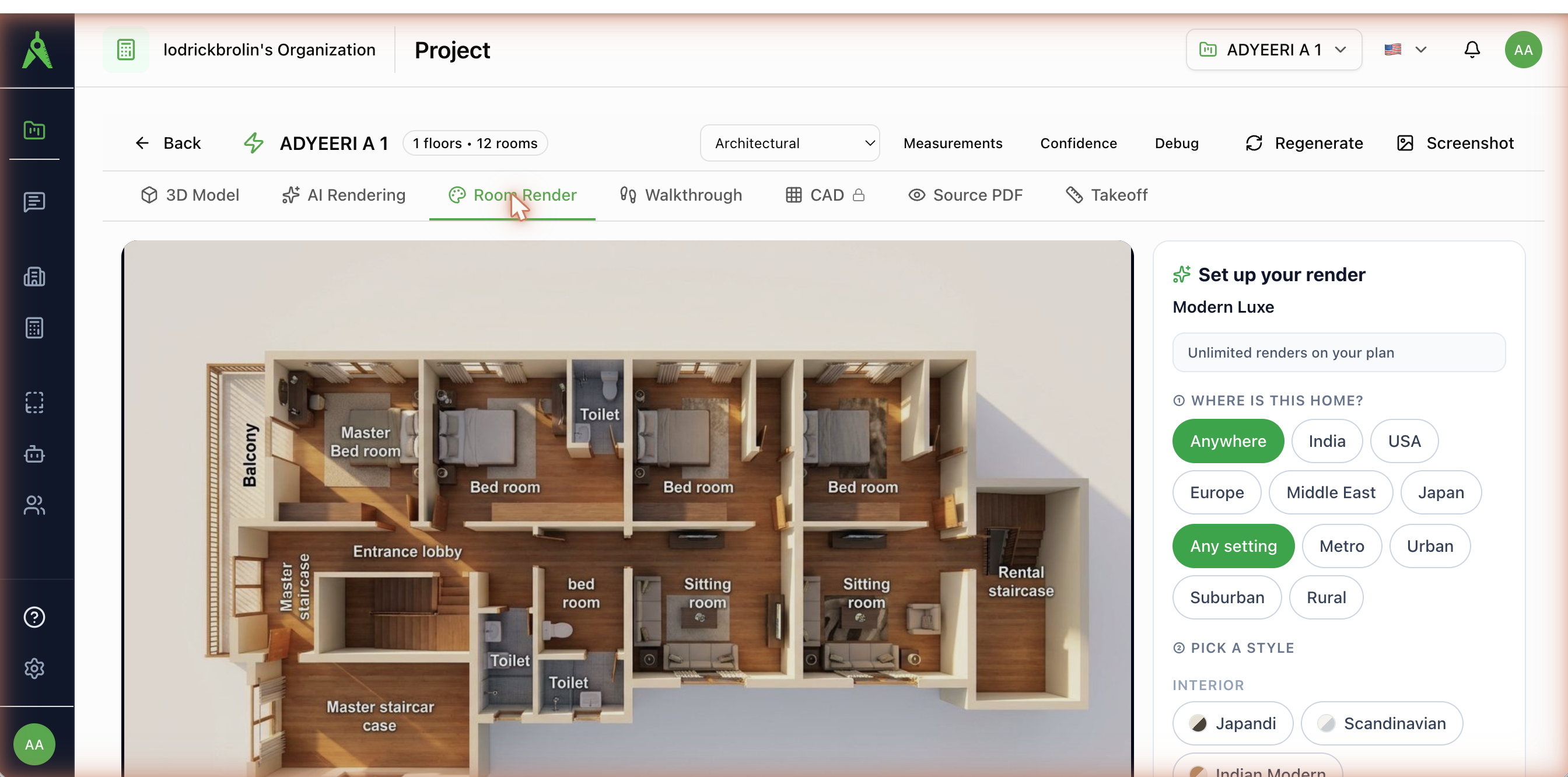Click the Regenerate button

(x=1304, y=143)
